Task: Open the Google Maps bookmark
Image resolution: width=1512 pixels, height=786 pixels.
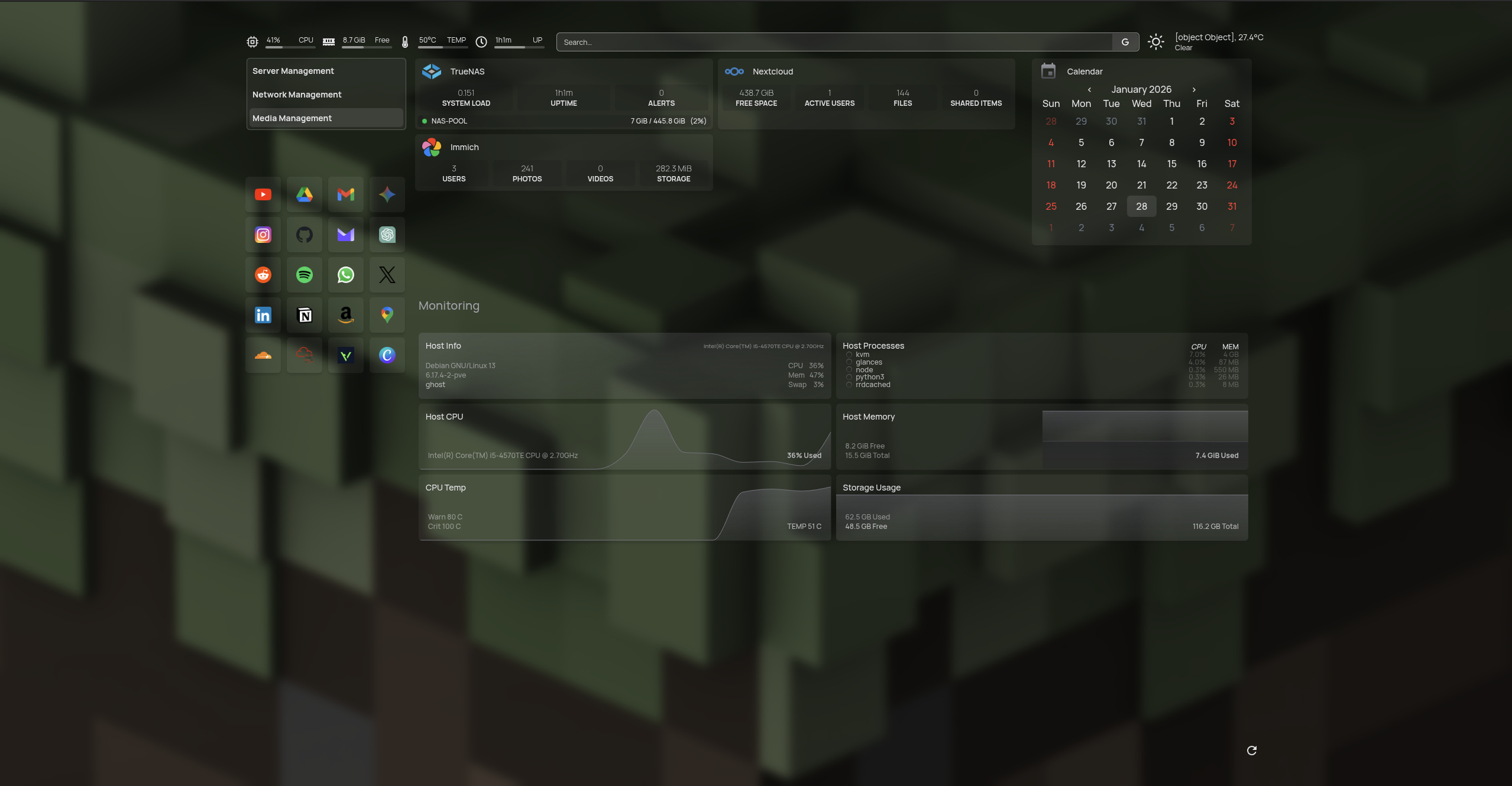Action: coord(387,315)
